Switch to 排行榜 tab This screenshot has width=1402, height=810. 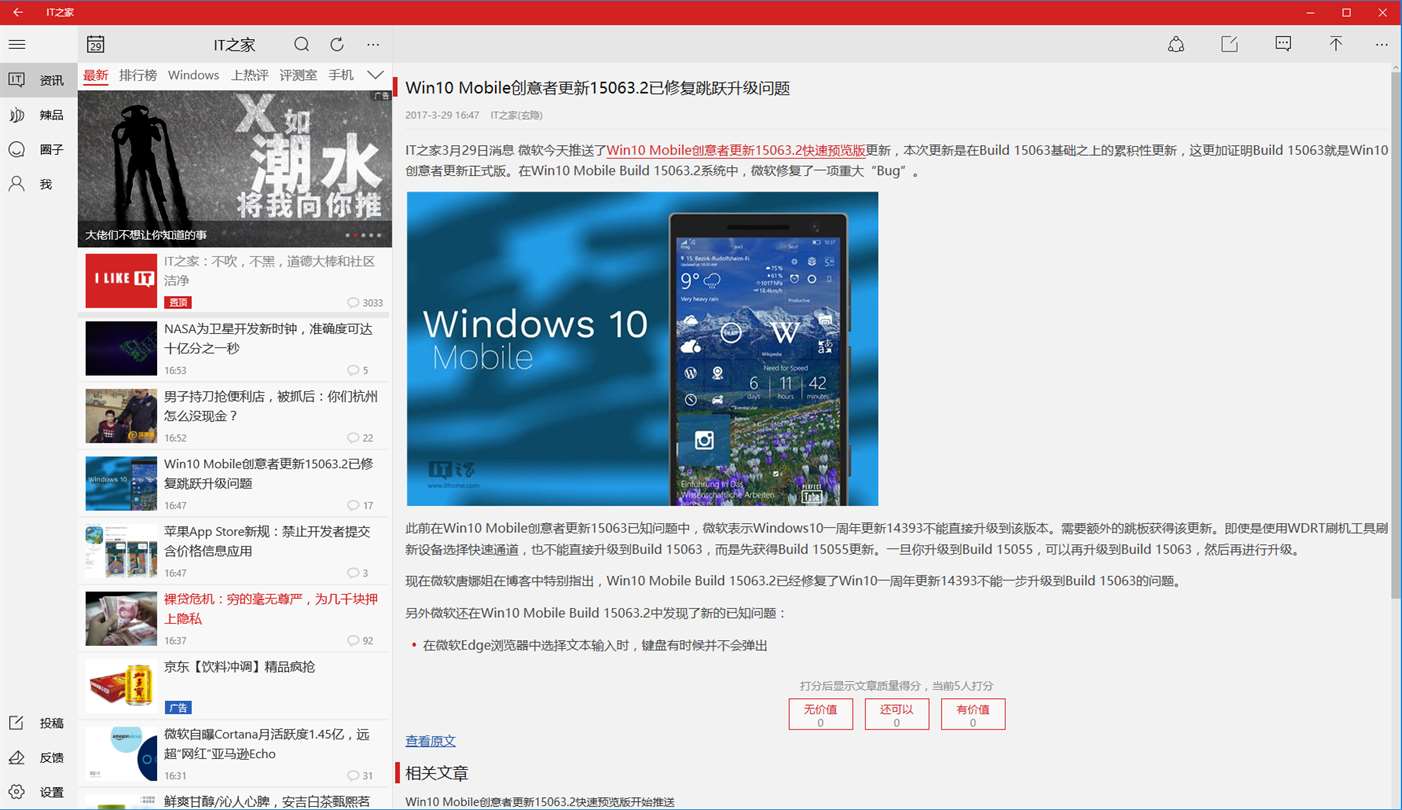(138, 75)
